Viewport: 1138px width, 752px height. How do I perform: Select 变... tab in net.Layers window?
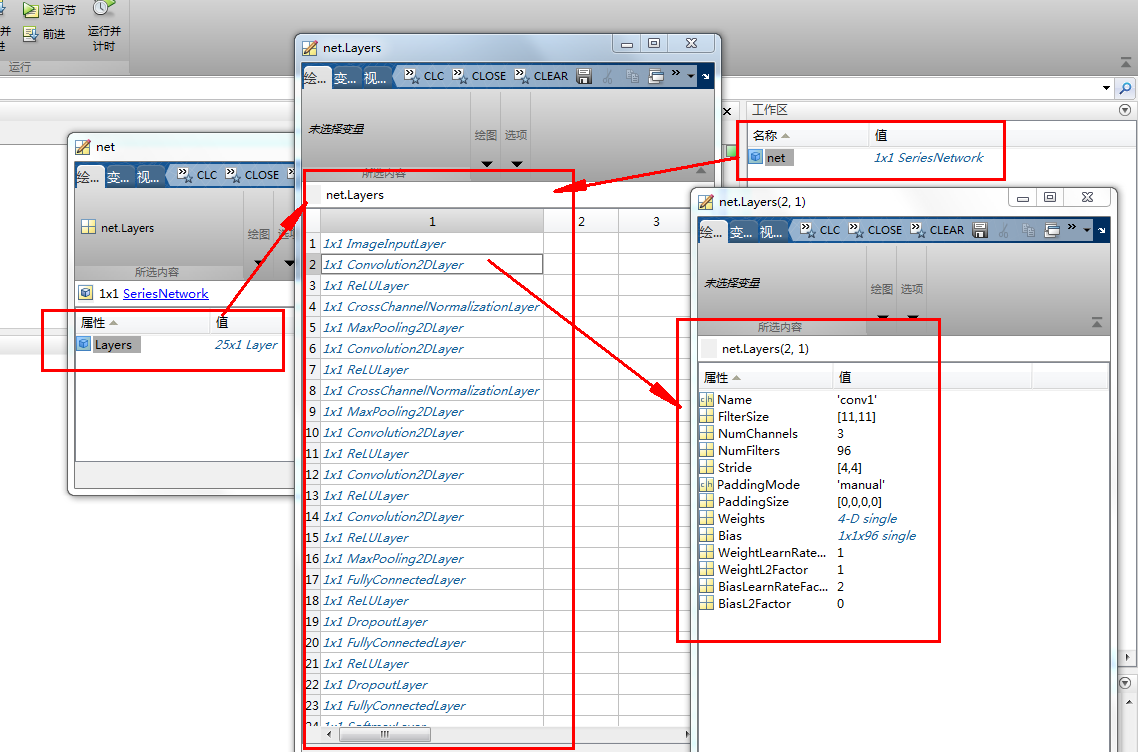click(x=345, y=78)
